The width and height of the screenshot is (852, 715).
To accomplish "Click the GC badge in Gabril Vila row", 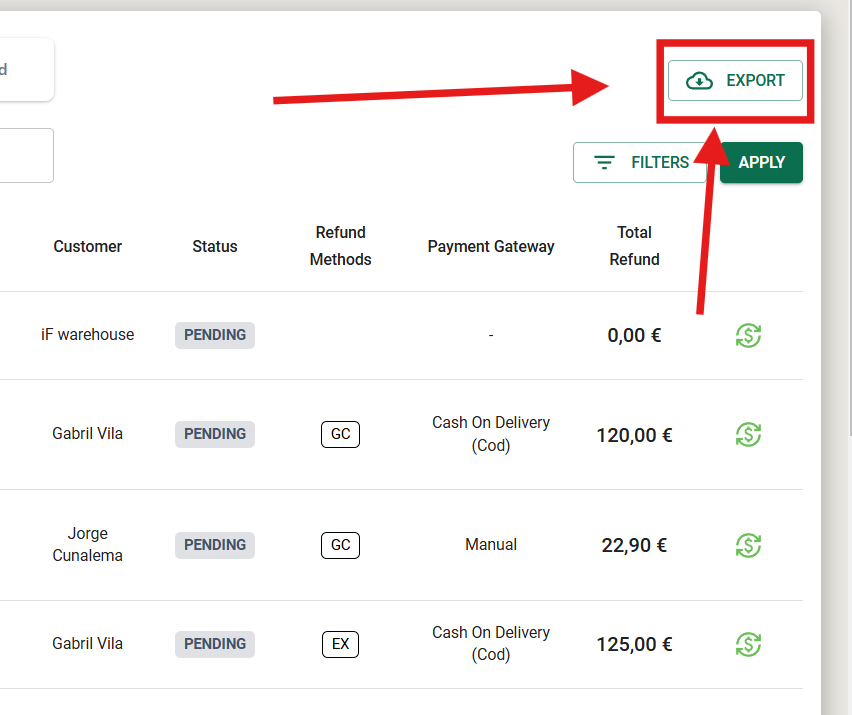I will [x=341, y=434].
